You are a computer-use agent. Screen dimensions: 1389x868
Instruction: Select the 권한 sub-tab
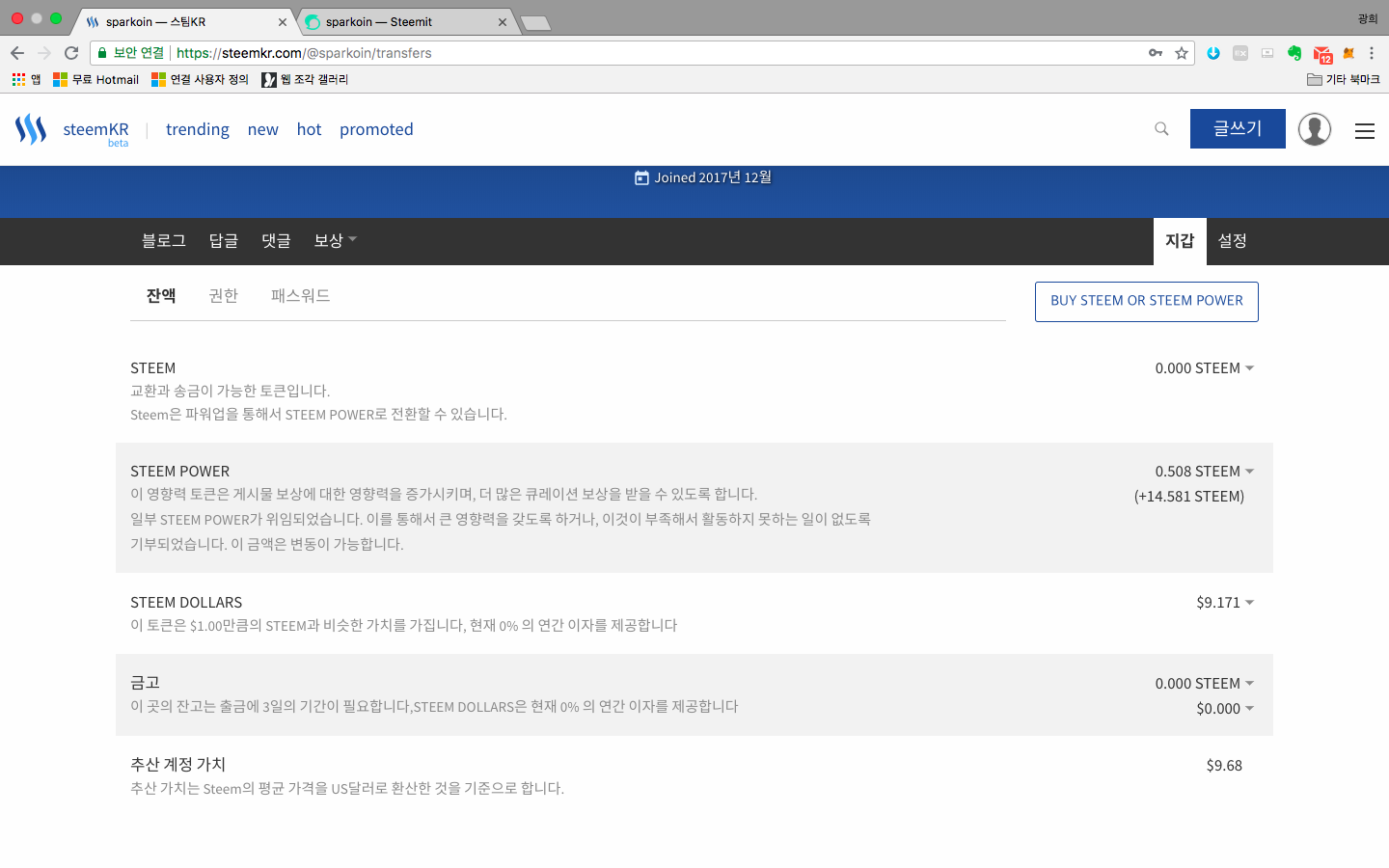point(223,295)
